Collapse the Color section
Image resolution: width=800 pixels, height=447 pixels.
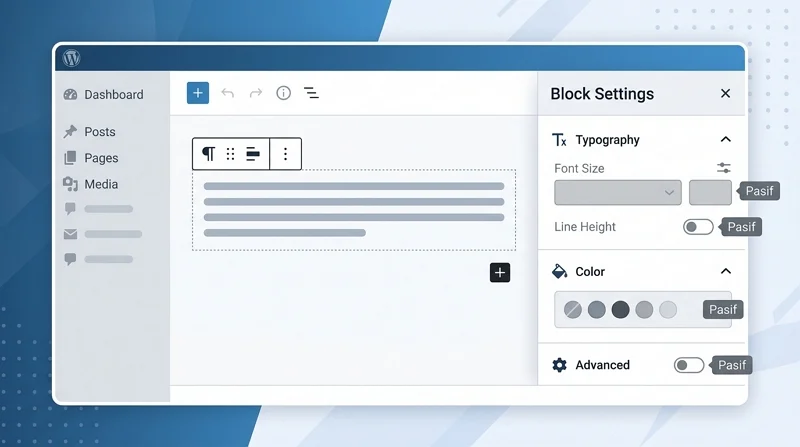pyautogui.click(x=726, y=271)
